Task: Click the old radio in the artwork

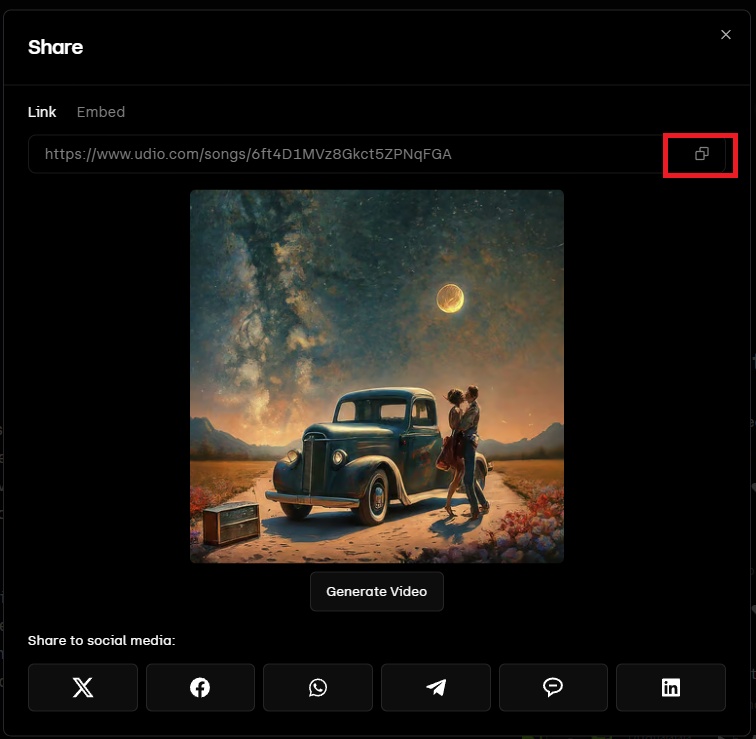Action: click(x=231, y=522)
